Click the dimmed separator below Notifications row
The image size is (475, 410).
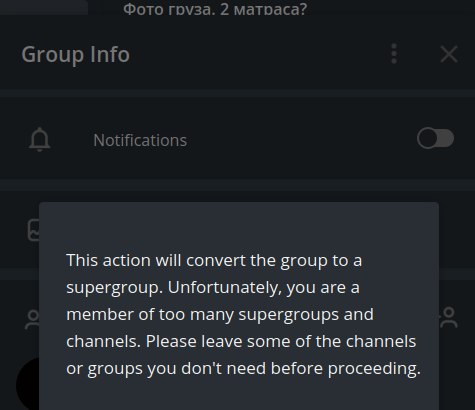[x=237, y=185]
